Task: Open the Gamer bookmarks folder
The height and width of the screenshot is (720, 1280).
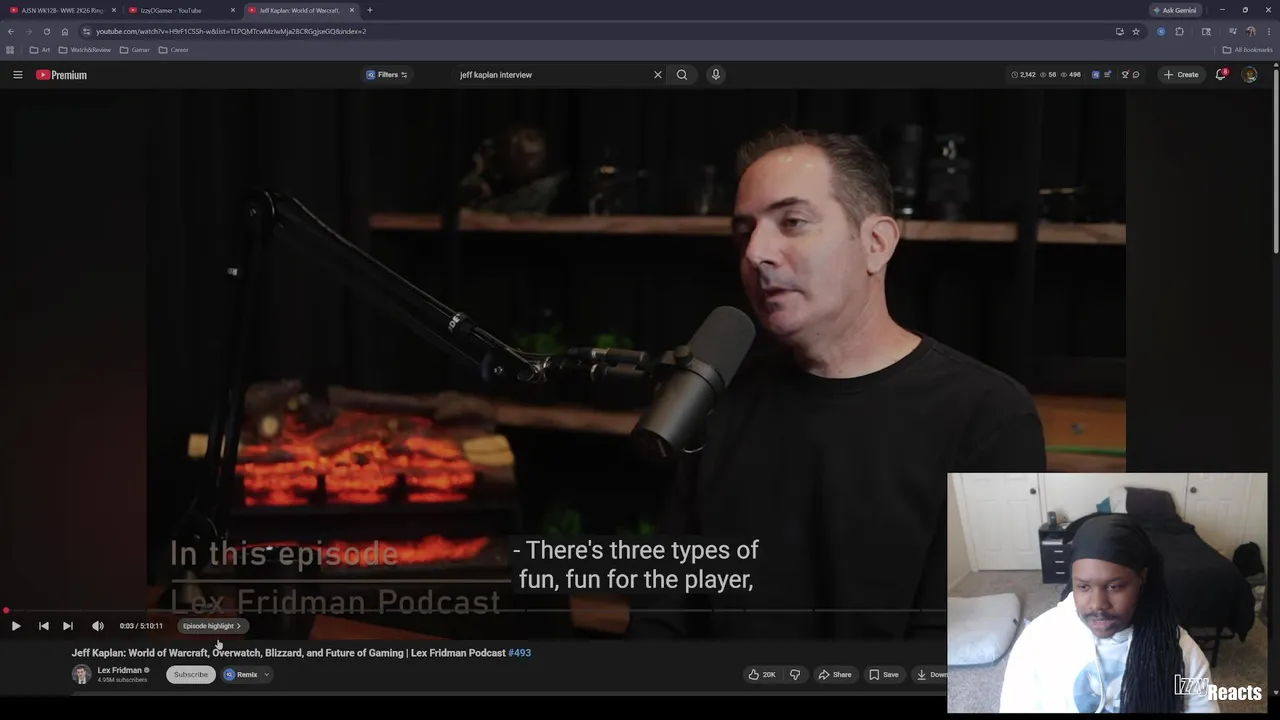Action: [135, 50]
